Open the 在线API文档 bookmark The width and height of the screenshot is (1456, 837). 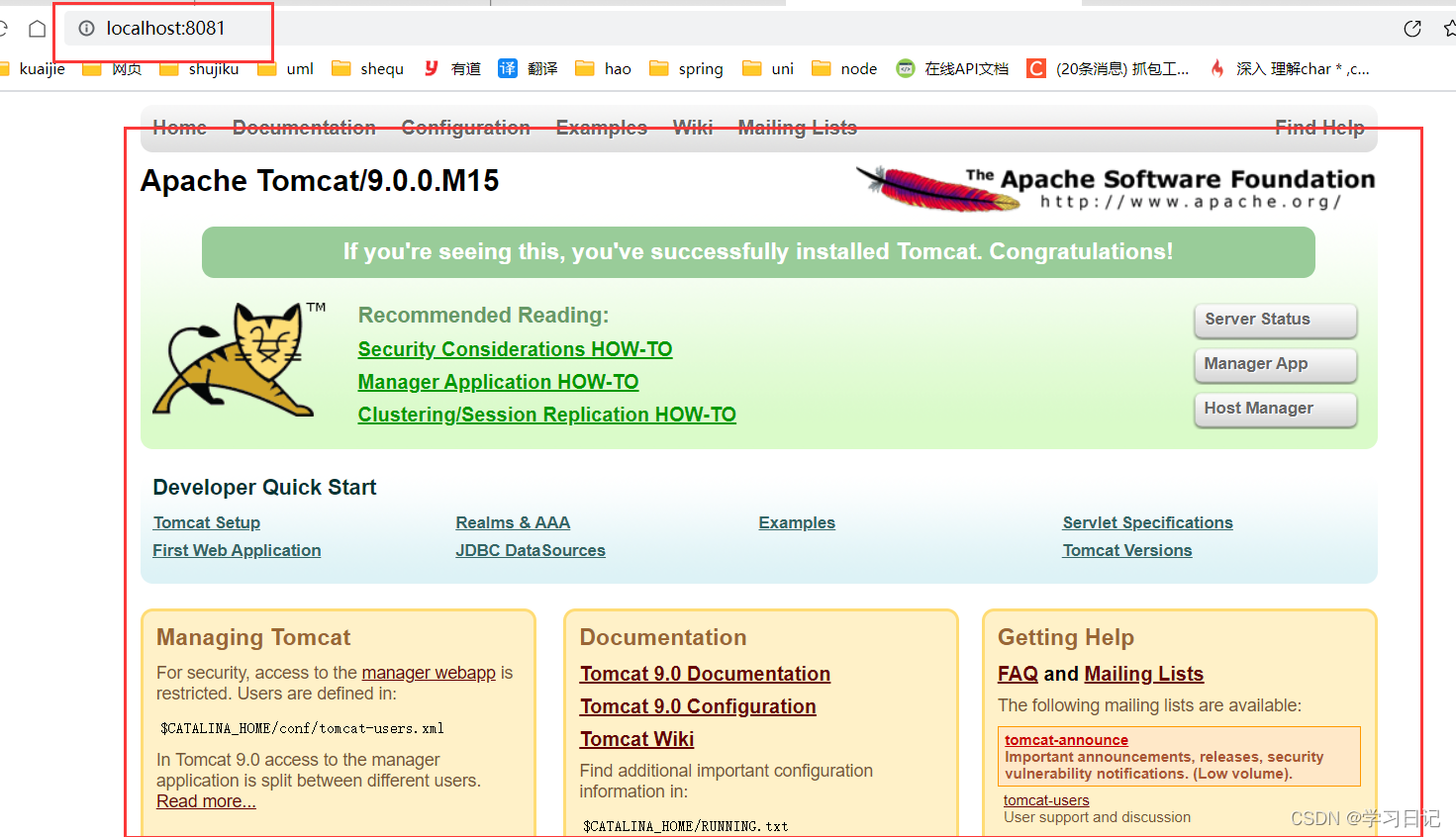952,68
